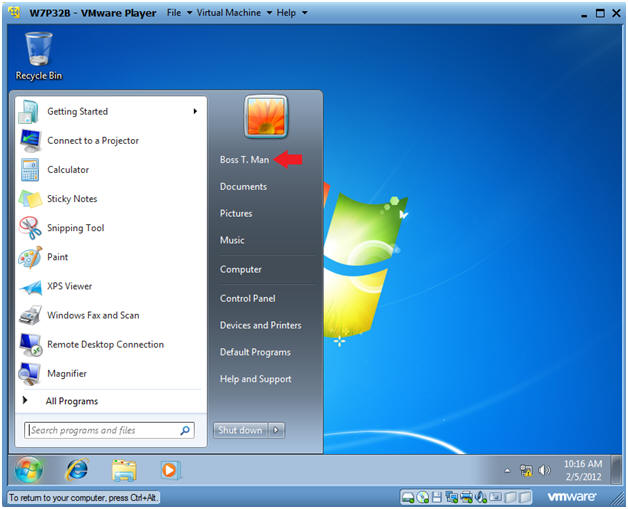Viewport: 628px width, 509px height.
Task: Launch Internet Explorer from the taskbar
Action: pyautogui.click(x=76, y=469)
